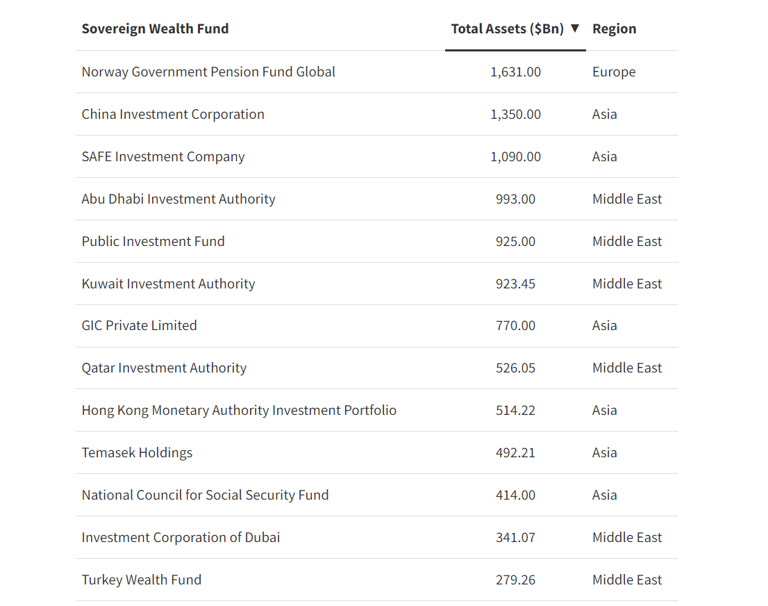
Task: Click Turkey Wealth Fund name
Action: pyautogui.click(x=142, y=580)
